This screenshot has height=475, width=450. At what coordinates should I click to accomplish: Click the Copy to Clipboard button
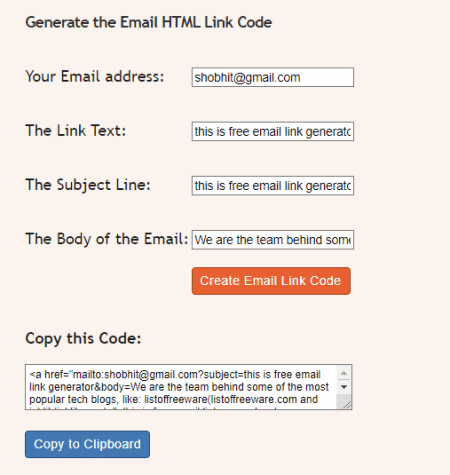[x=87, y=444]
